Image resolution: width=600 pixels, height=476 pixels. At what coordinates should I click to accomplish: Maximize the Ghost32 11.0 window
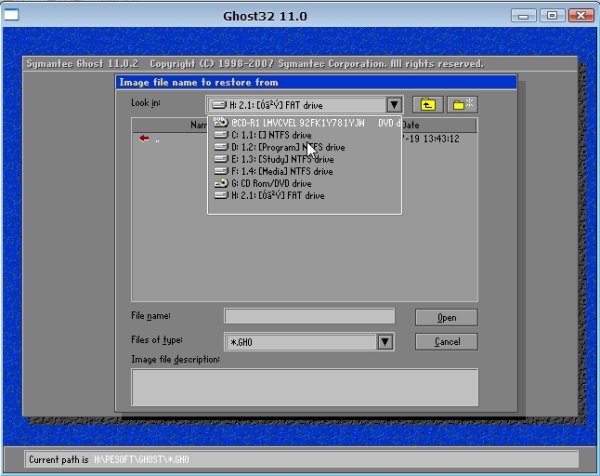[549, 16]
